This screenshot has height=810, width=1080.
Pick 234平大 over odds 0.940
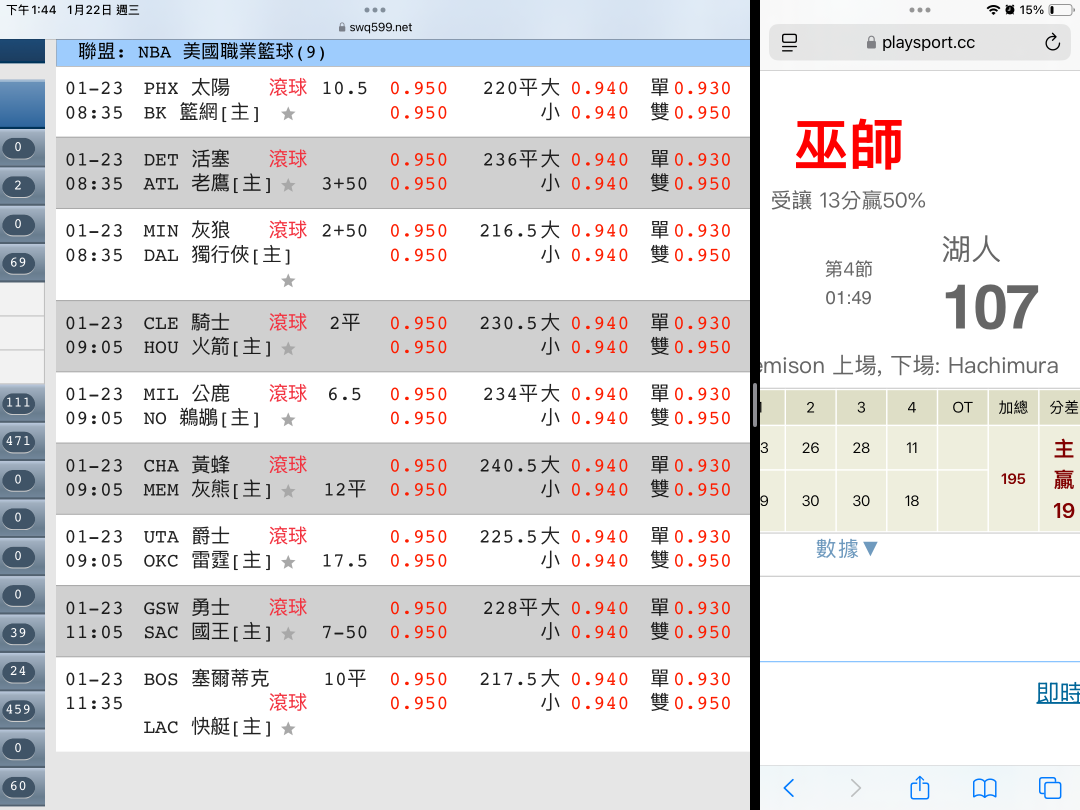[600, 394]
